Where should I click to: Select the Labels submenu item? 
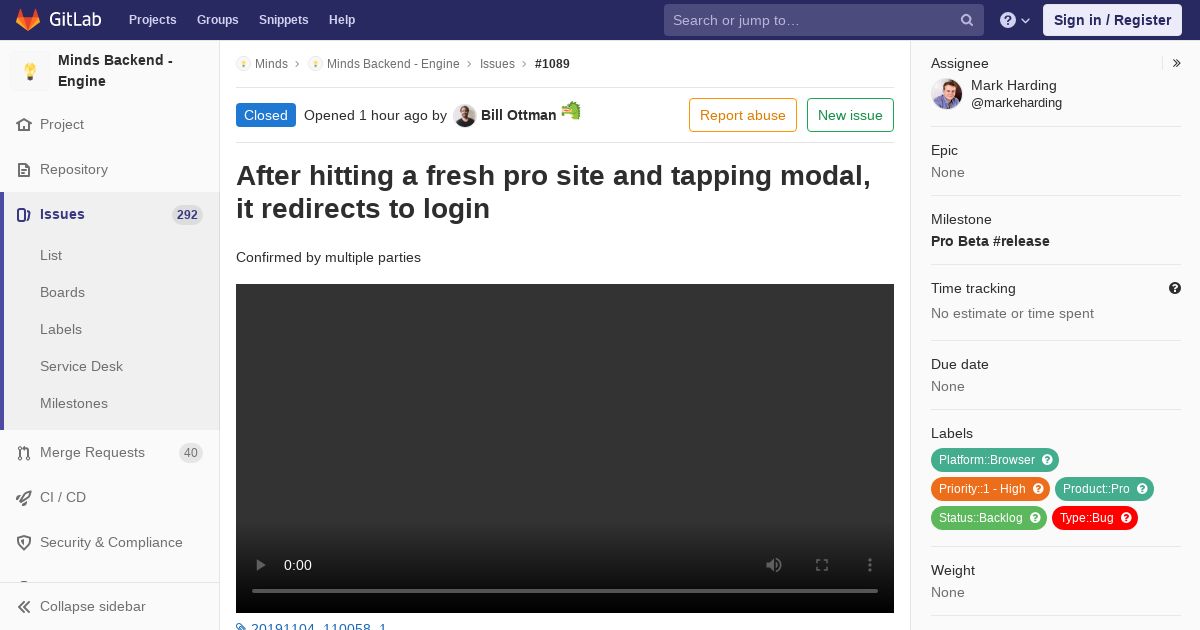point(61,329)
